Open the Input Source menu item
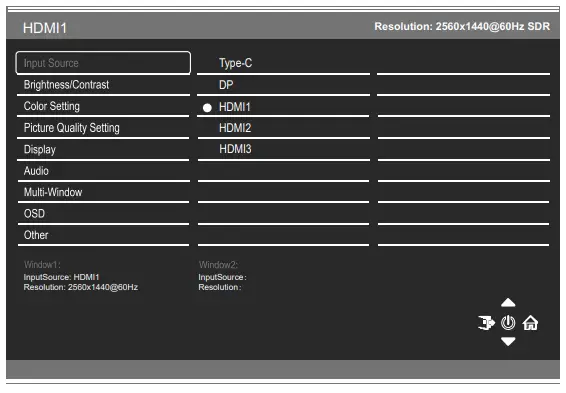 [x=103, y=63]
